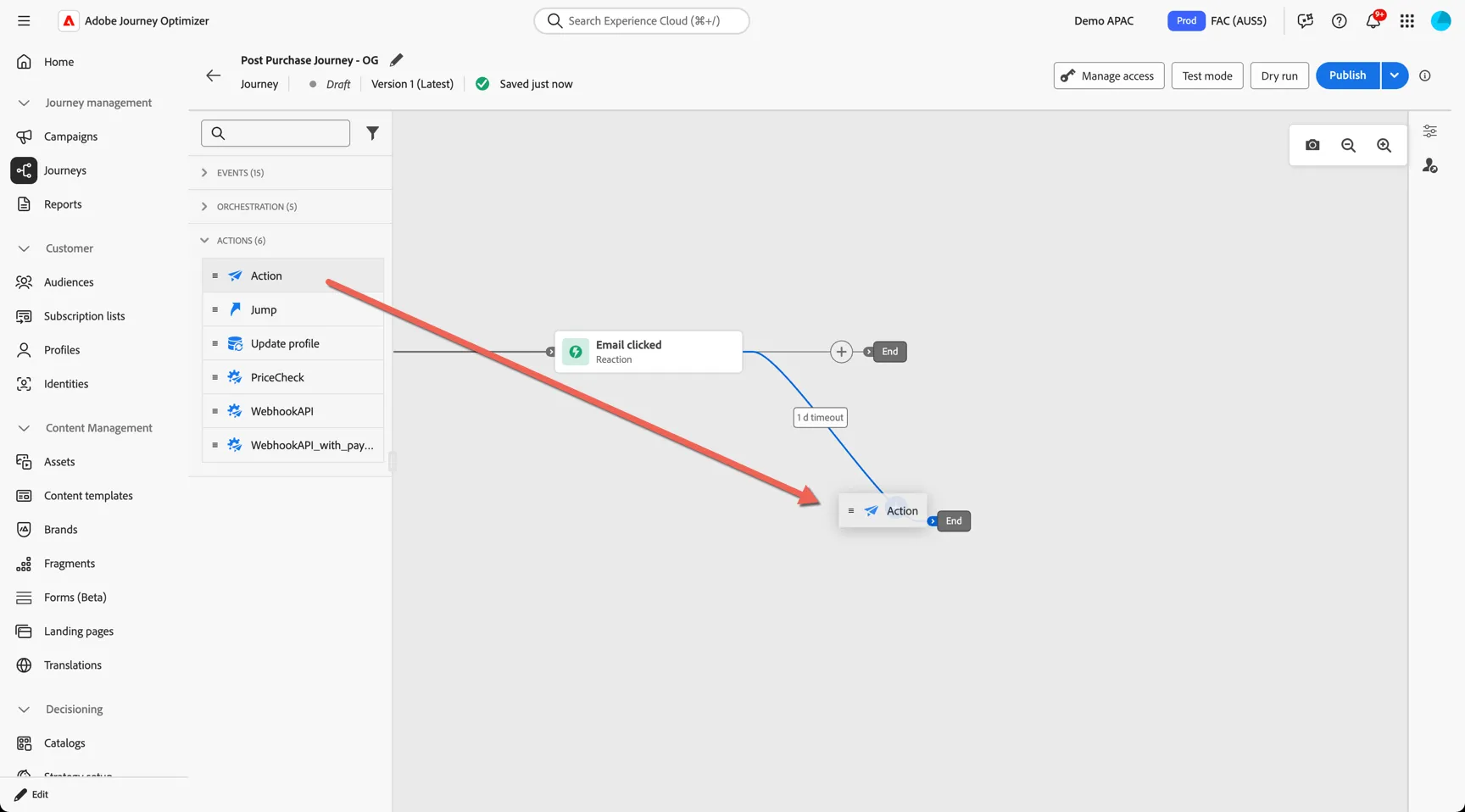This screenshot has height=812, width=1465.
Task: Open the Publish dropdown arrow
Action: tap(1394, 75)
